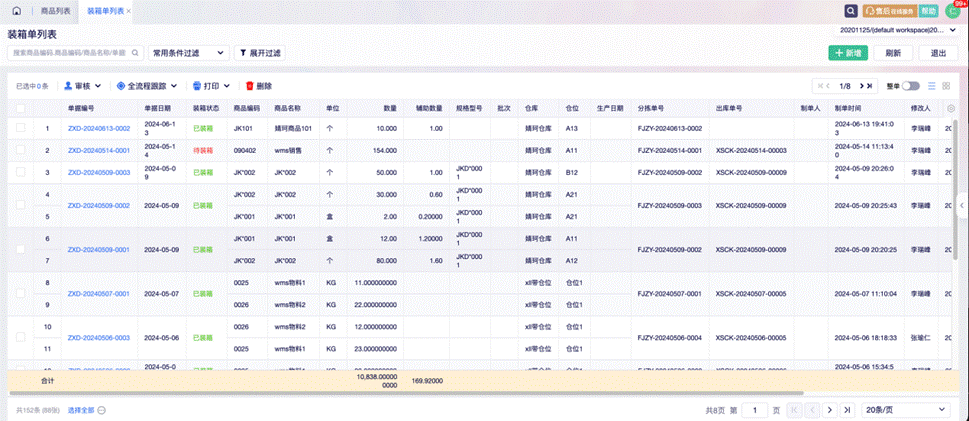The width and height of the screenshot is (969, 421).
Task: Click the bottom page number field
Action: pos(755,409)
